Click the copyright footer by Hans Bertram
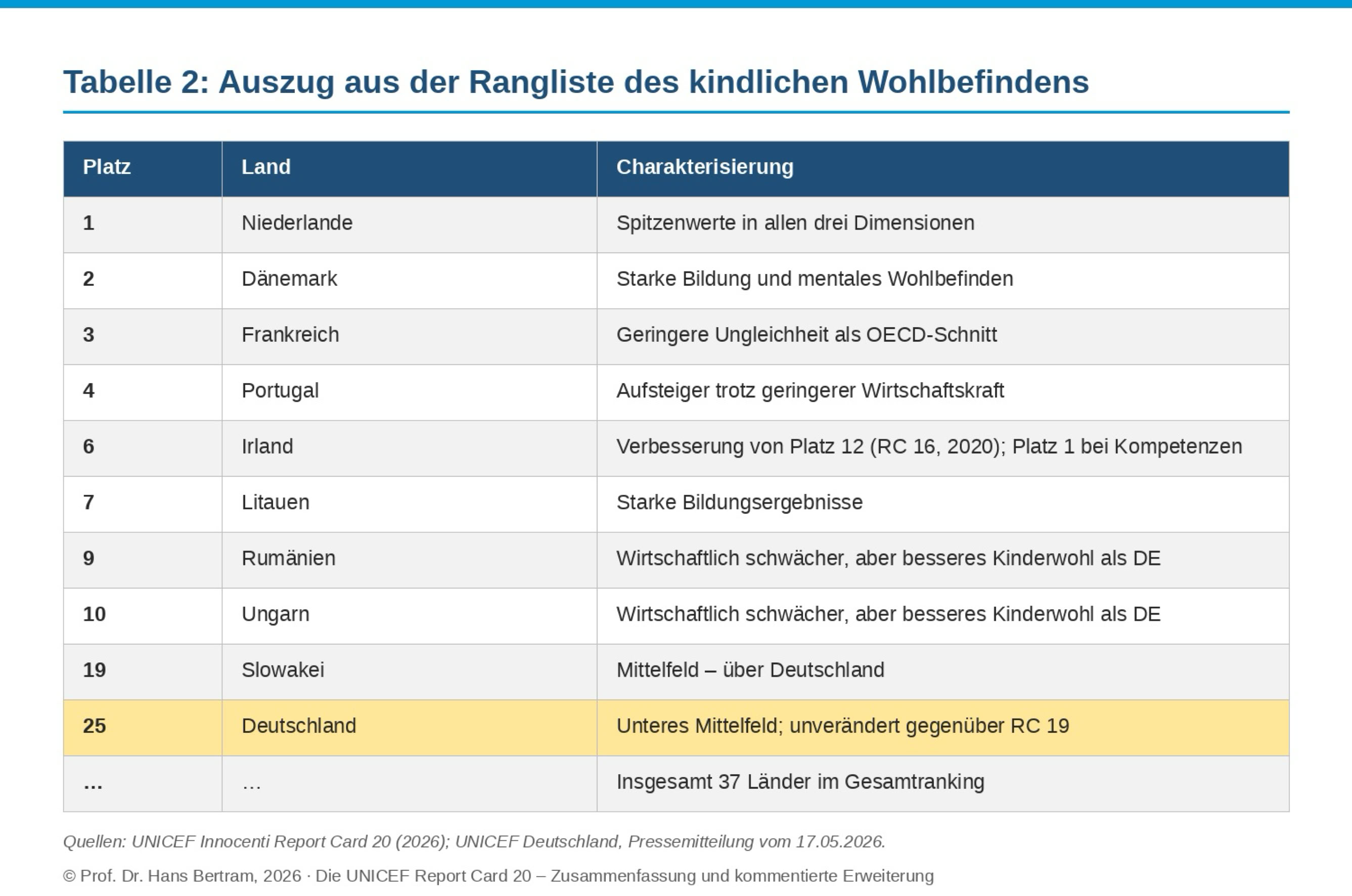The width and height of the screenshot is (1352, 896). [x=499, y=876]
